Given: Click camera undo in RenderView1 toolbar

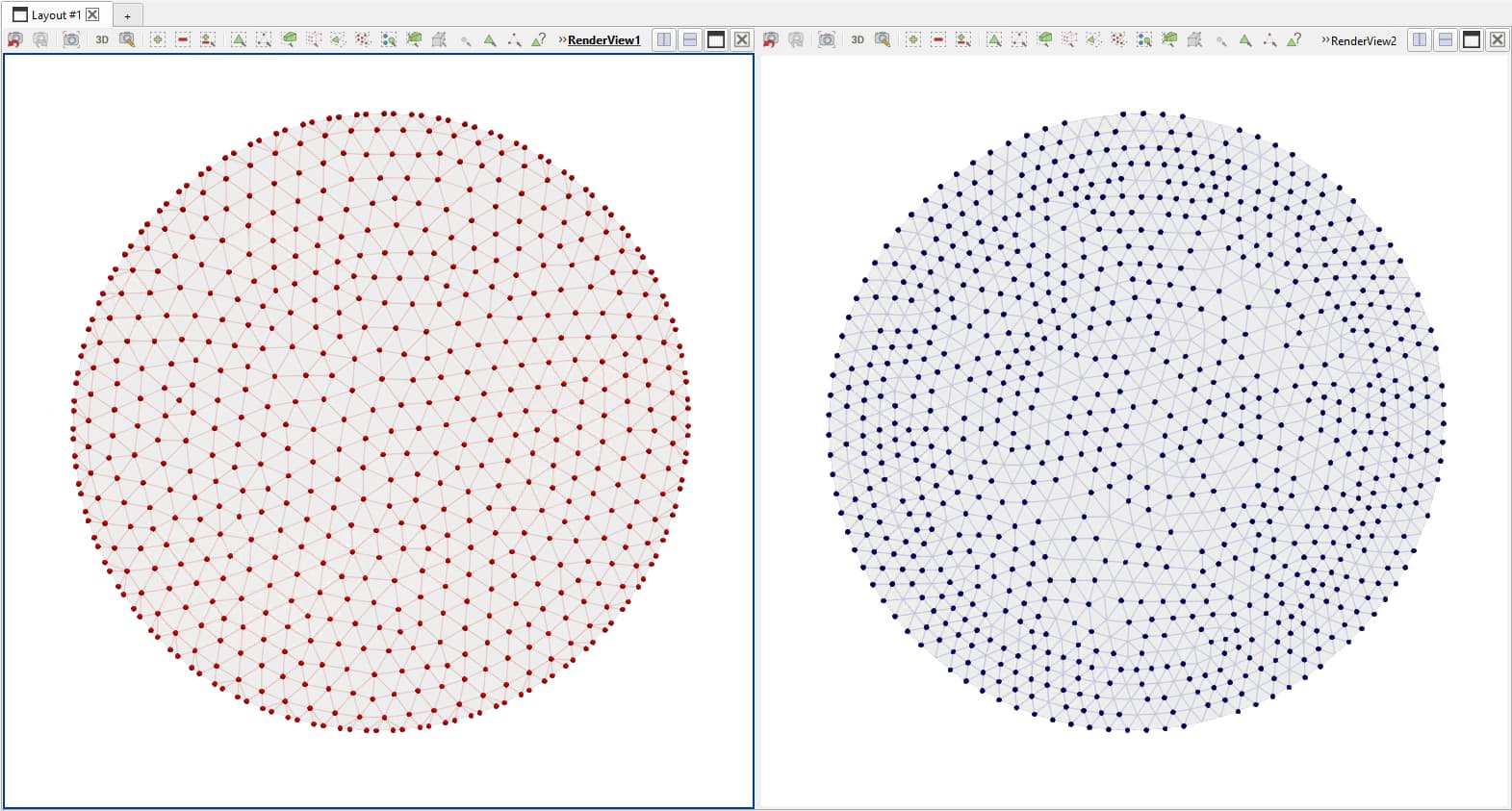Looking at the screenshot, I should (15, 39).
